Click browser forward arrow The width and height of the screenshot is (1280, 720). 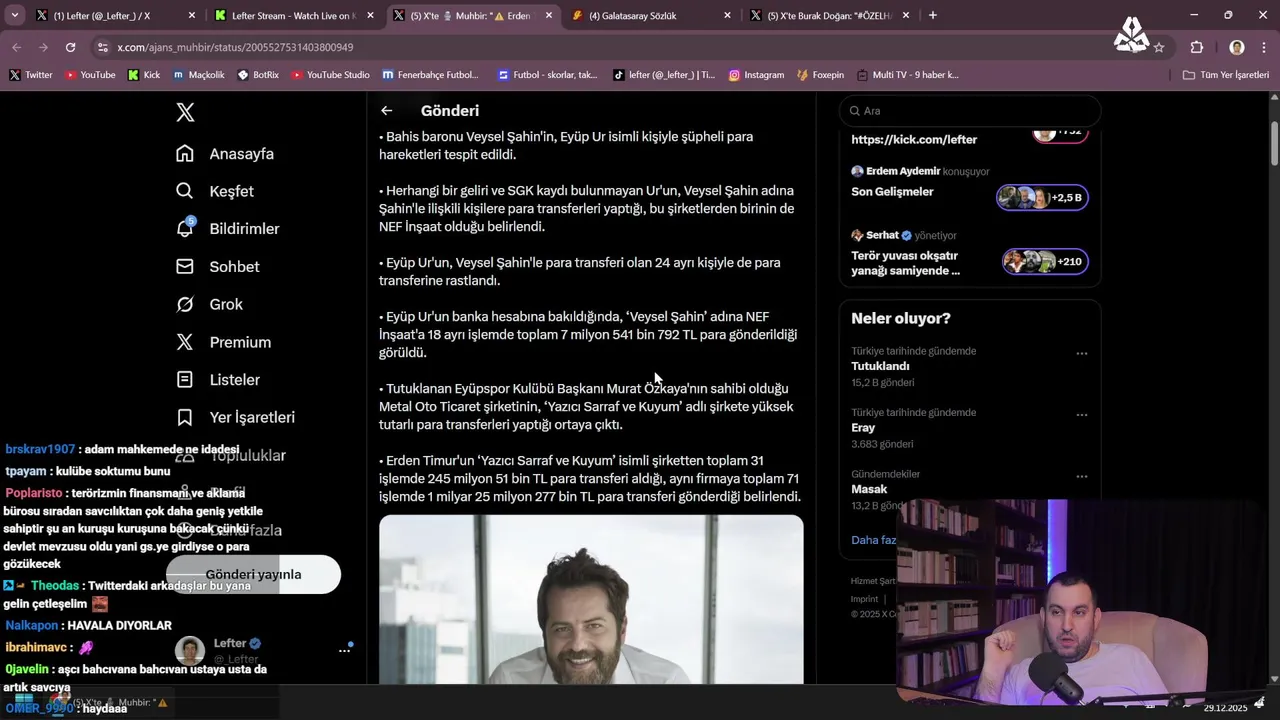(43, 47)
